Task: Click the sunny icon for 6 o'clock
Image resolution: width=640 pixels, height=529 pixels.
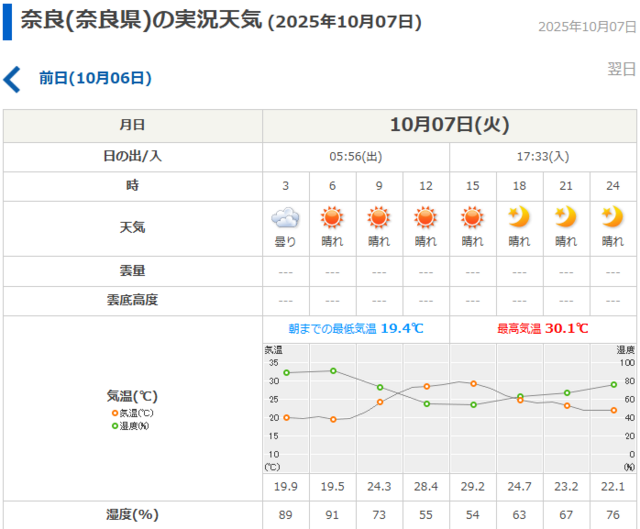Action: (x=333, y=217)
